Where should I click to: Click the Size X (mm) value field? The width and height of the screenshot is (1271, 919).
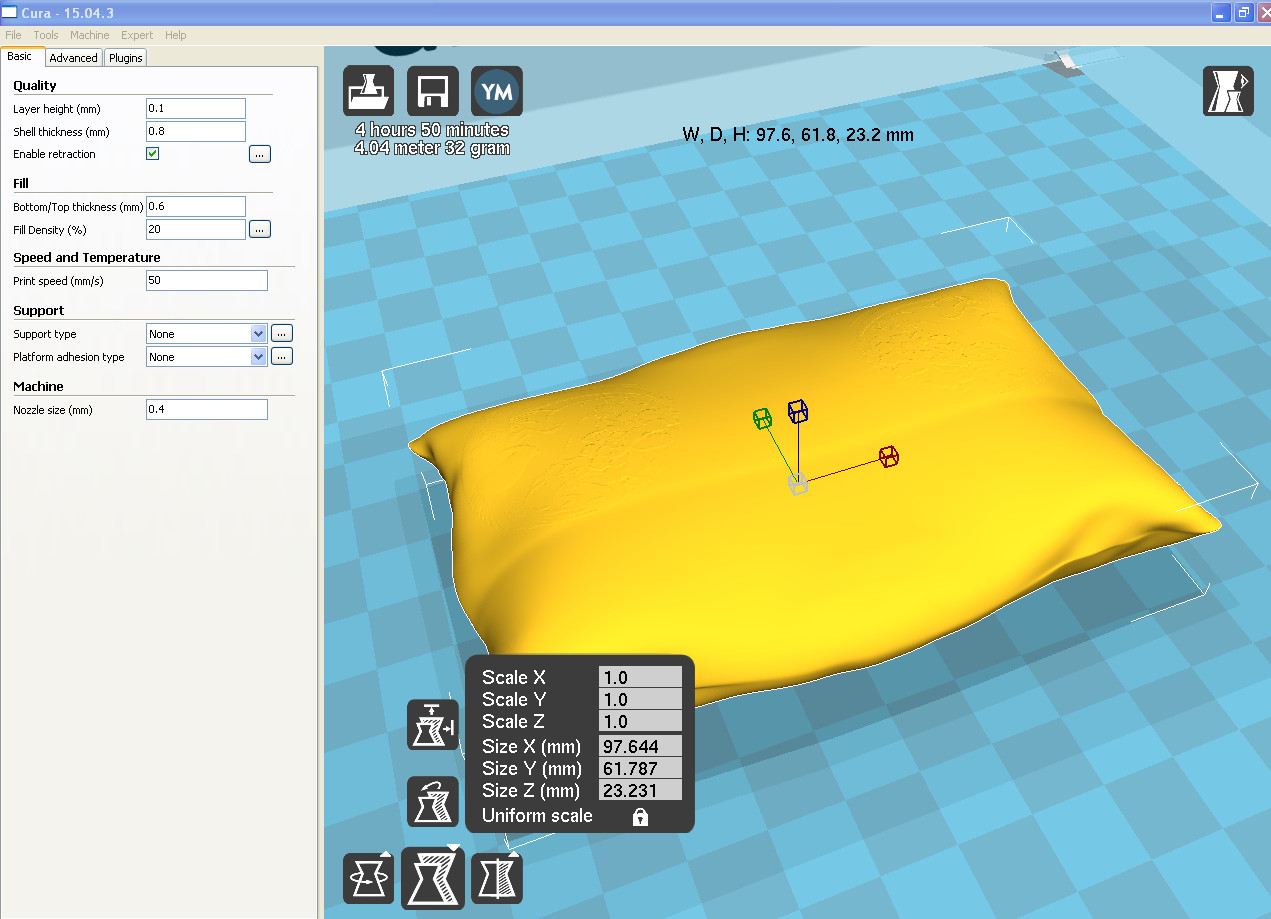(x=640, y=746)
